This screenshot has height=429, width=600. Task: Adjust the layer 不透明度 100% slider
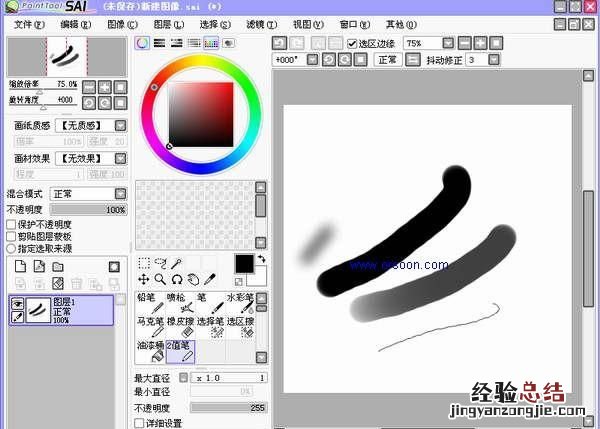pyautogui.click(x=88, y=210)
